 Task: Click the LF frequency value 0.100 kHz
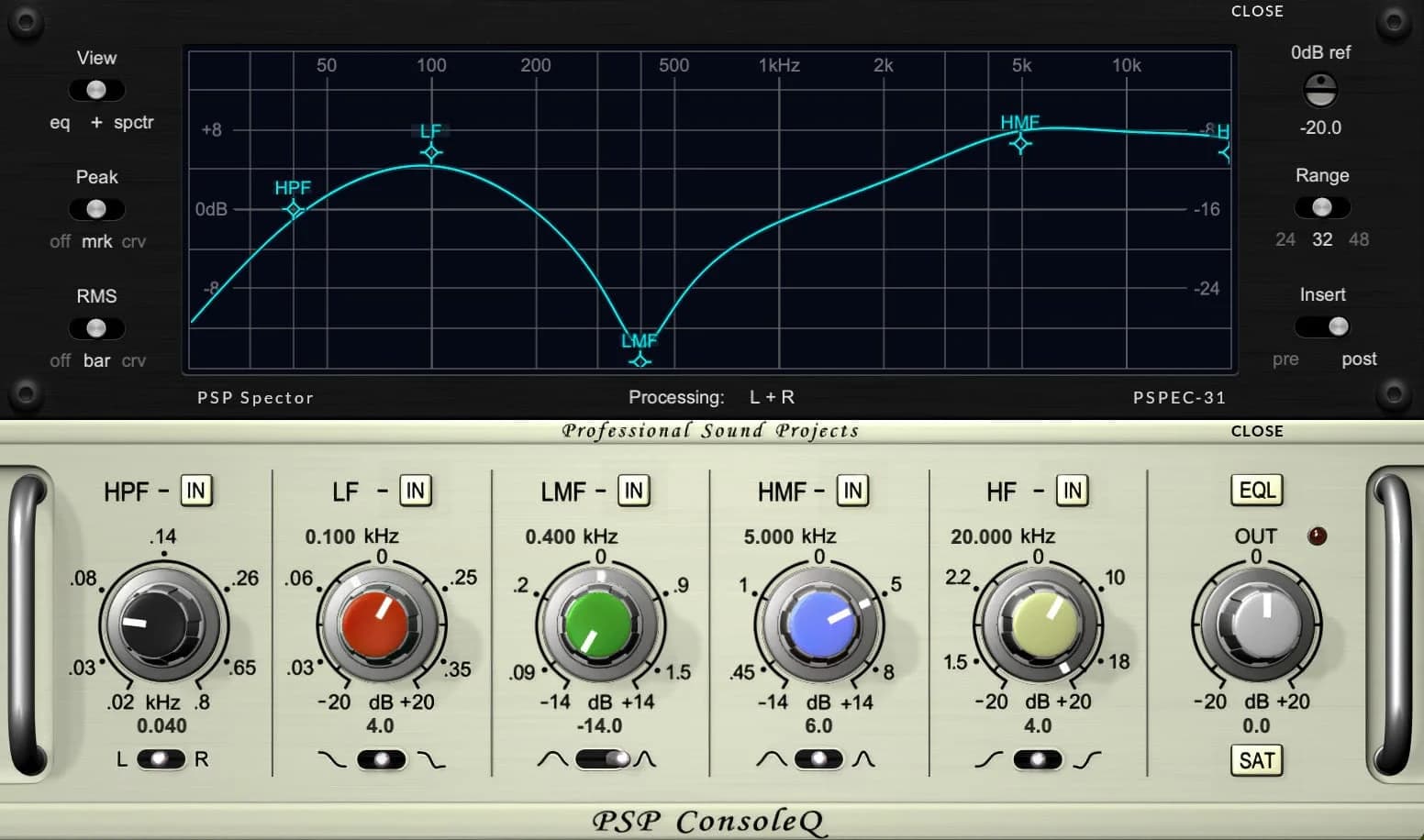point(351,536)
